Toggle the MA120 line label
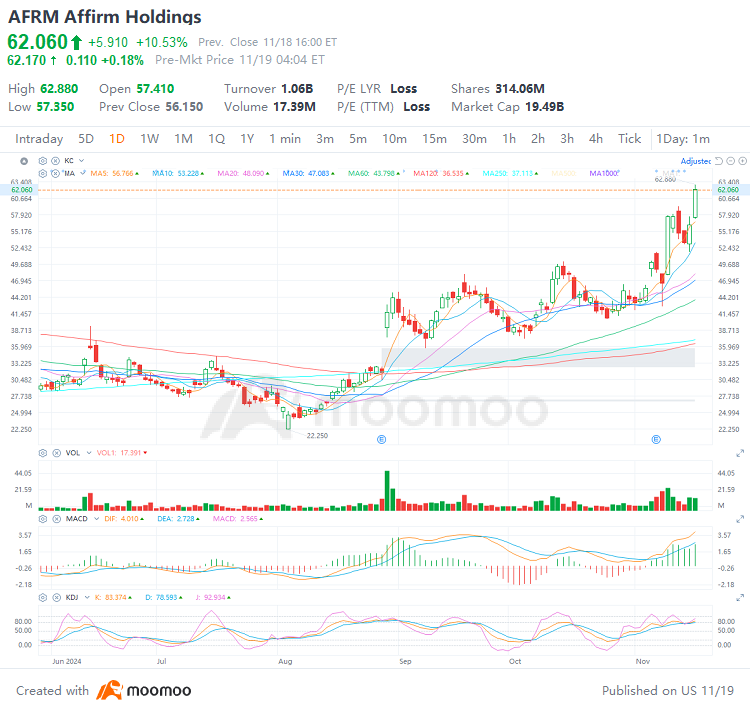The image size is (750, 711). point(441,173)
